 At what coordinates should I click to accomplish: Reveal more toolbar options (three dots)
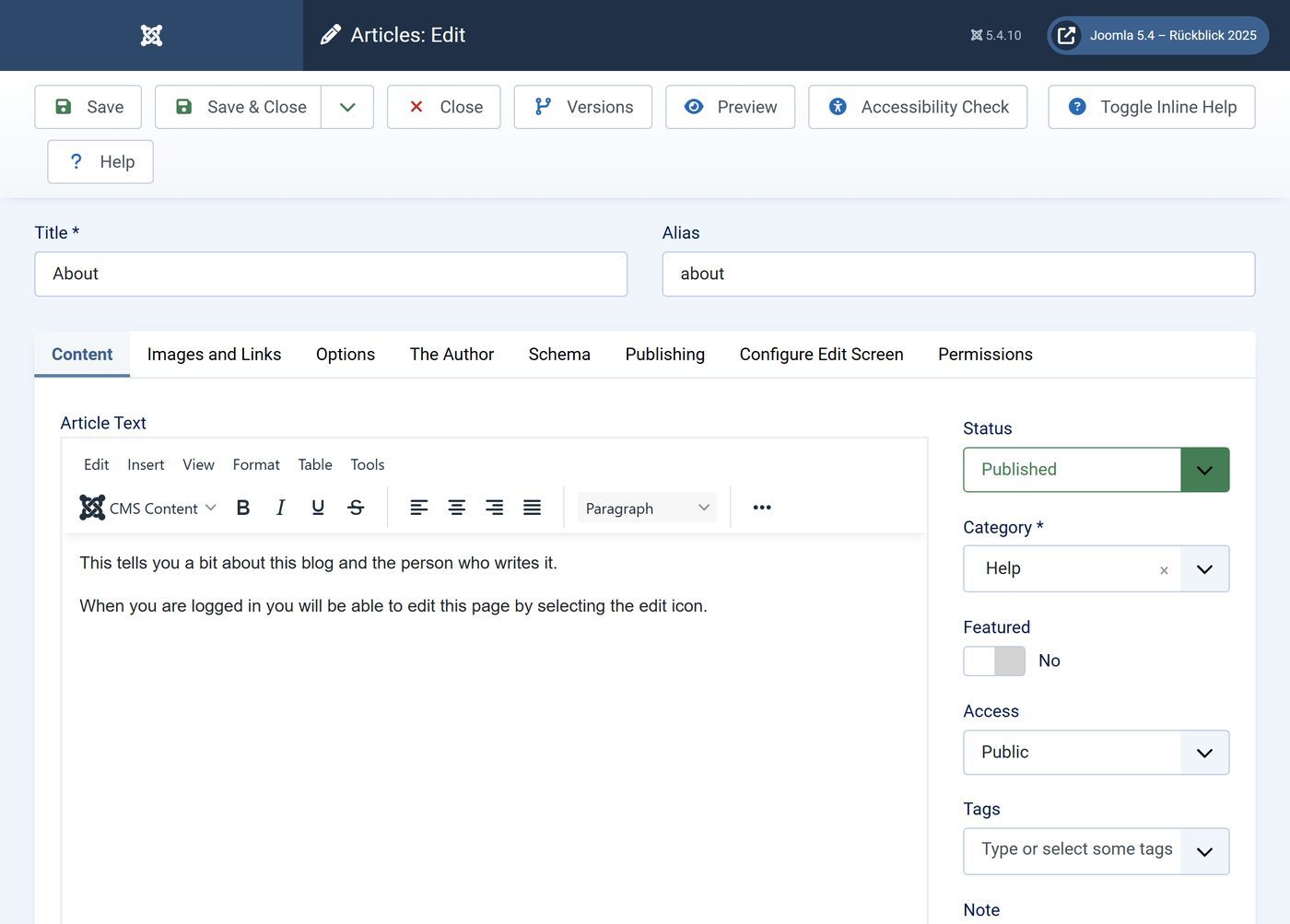click(x=762, y=508)
